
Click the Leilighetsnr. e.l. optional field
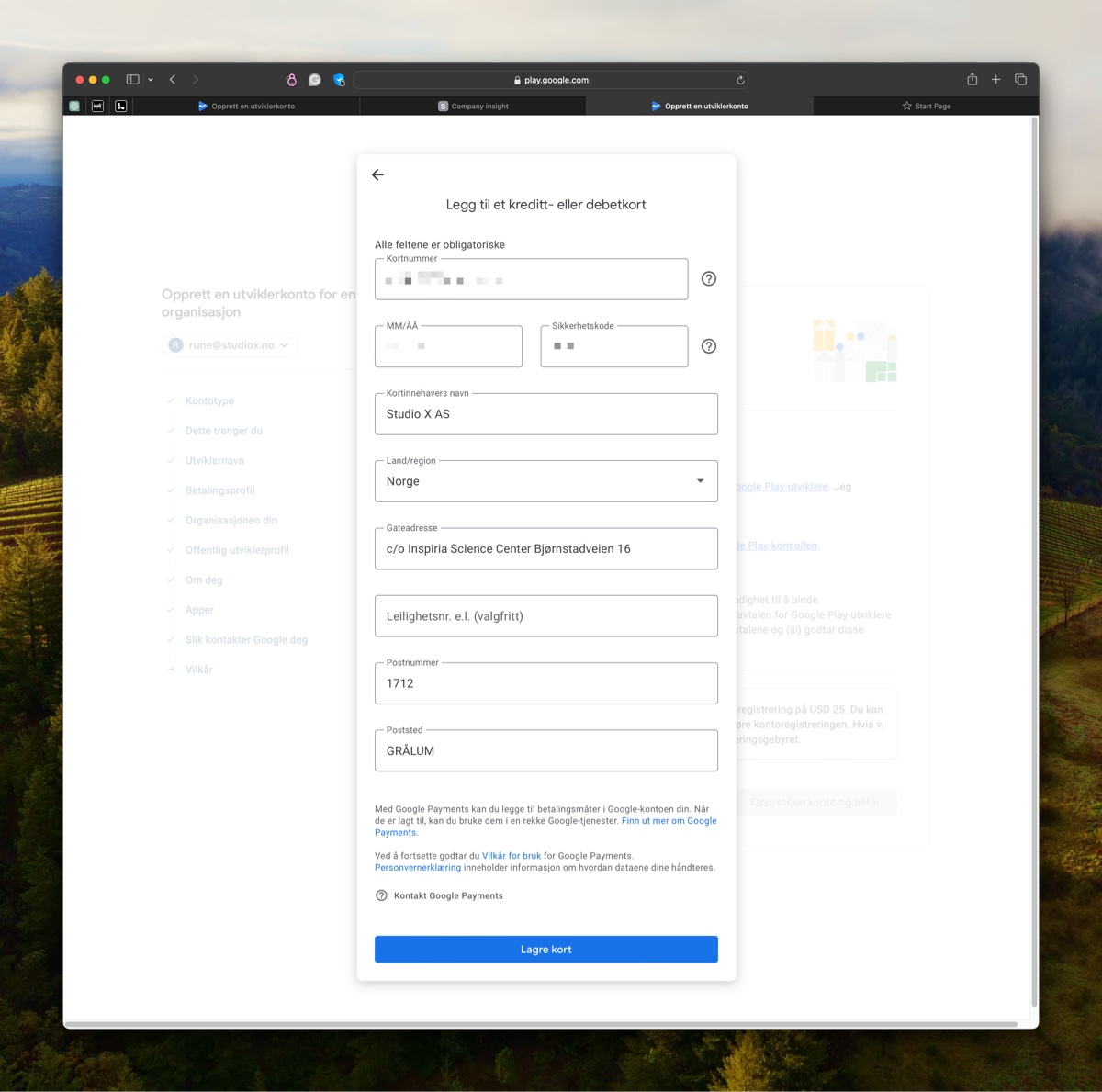[x=545, y=616]
